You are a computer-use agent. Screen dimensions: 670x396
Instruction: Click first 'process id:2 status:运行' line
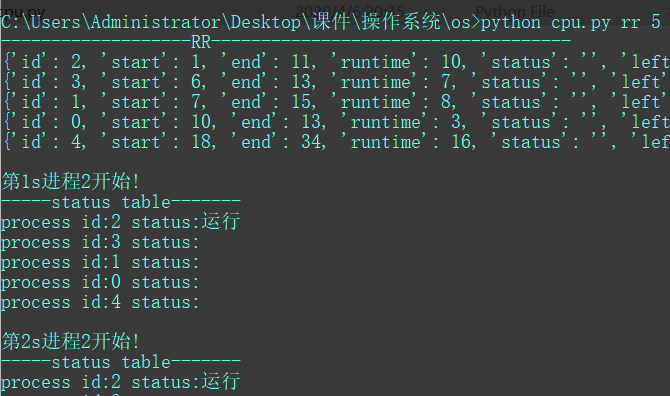click(x=120, y=222)
